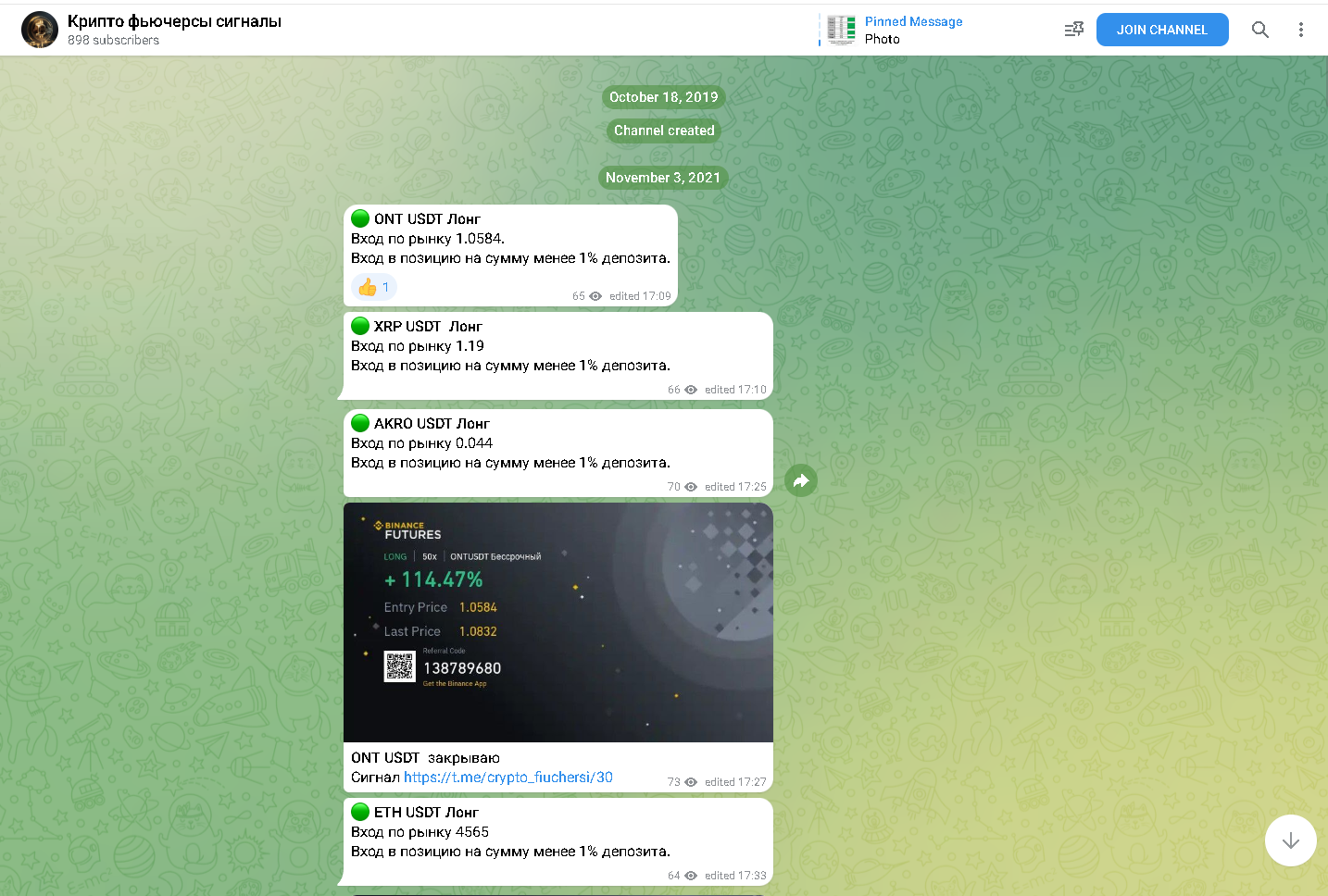Click the 'edited 17:10' timestamp
The width and height of the screenshot is (1328, 896).
735,390
